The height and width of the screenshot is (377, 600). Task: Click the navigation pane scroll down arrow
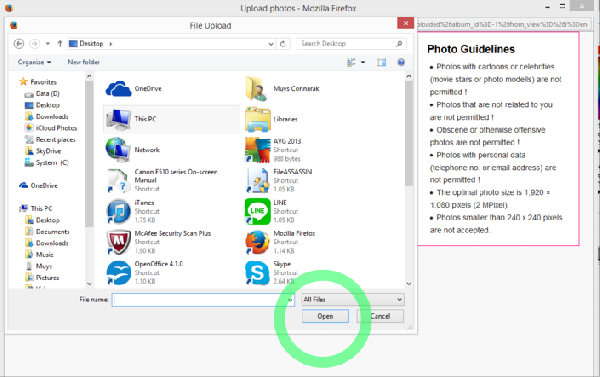pyautogui.click(x=89, y=284)
